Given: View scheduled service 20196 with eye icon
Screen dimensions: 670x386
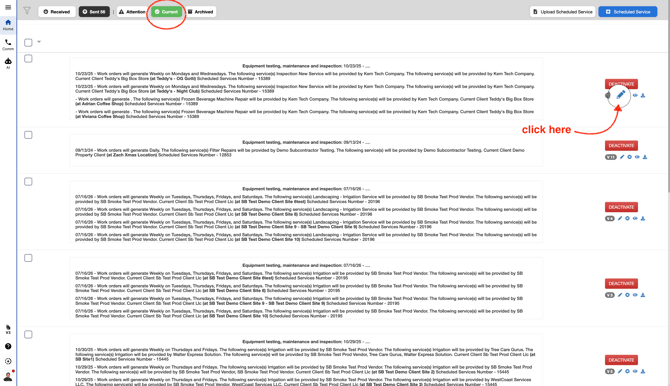Looking at the screenshot, I should coord(635,218).
